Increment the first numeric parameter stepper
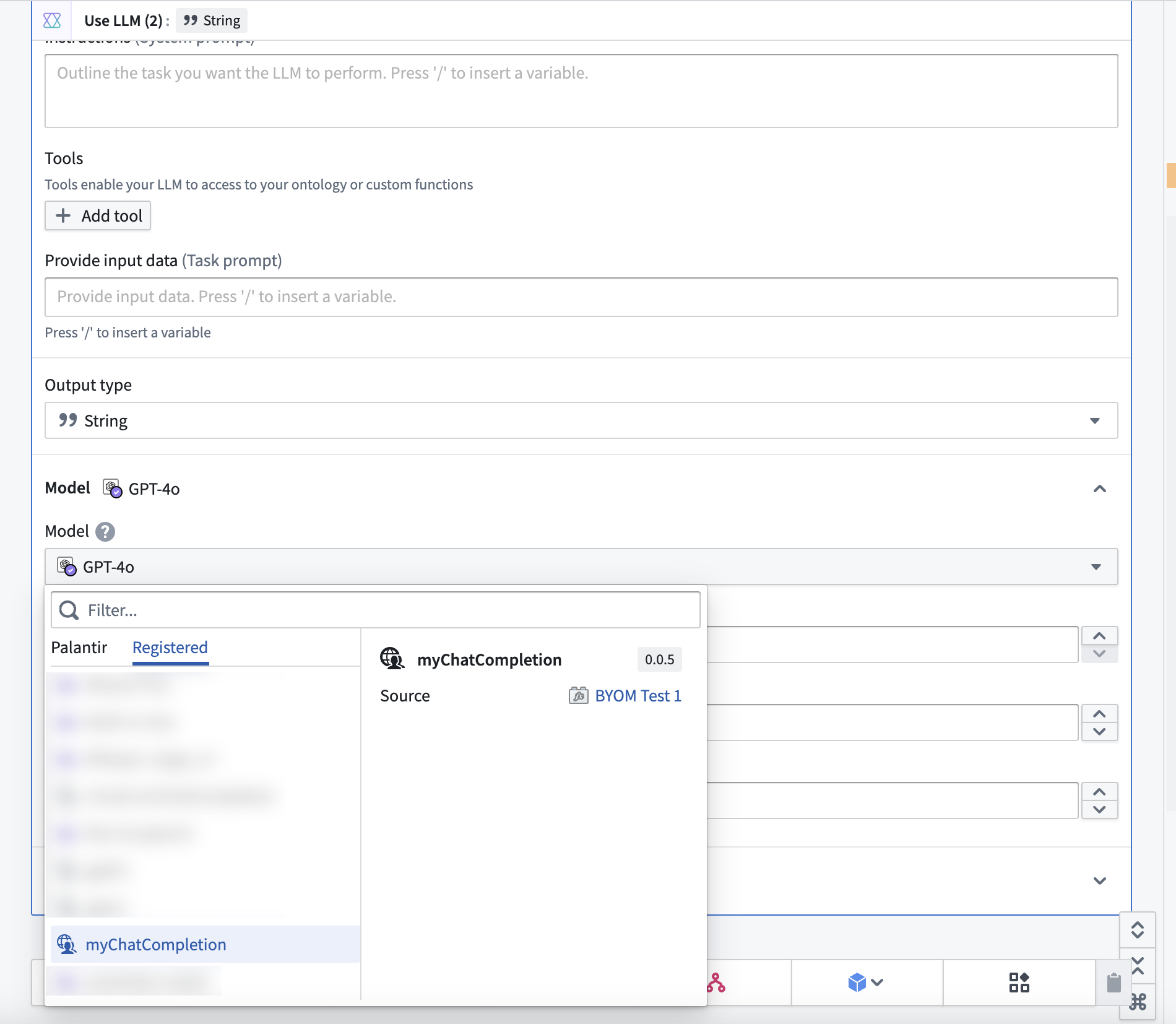This screenshot has width=1176, height=1024. [x=1099, y=636]
